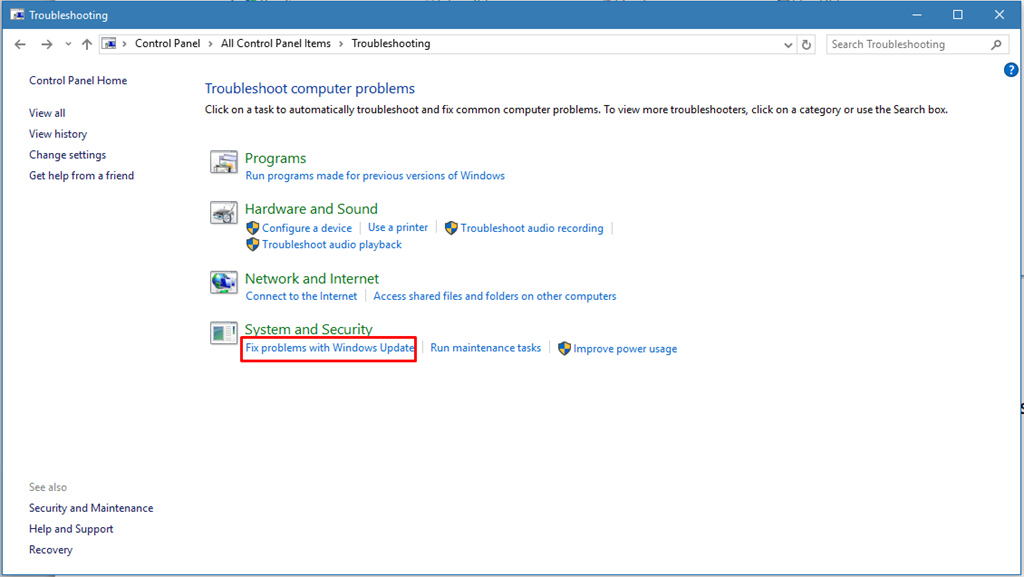
Task: Click the Hardware and Sound printer icon
Action: (x=223, y=212)
